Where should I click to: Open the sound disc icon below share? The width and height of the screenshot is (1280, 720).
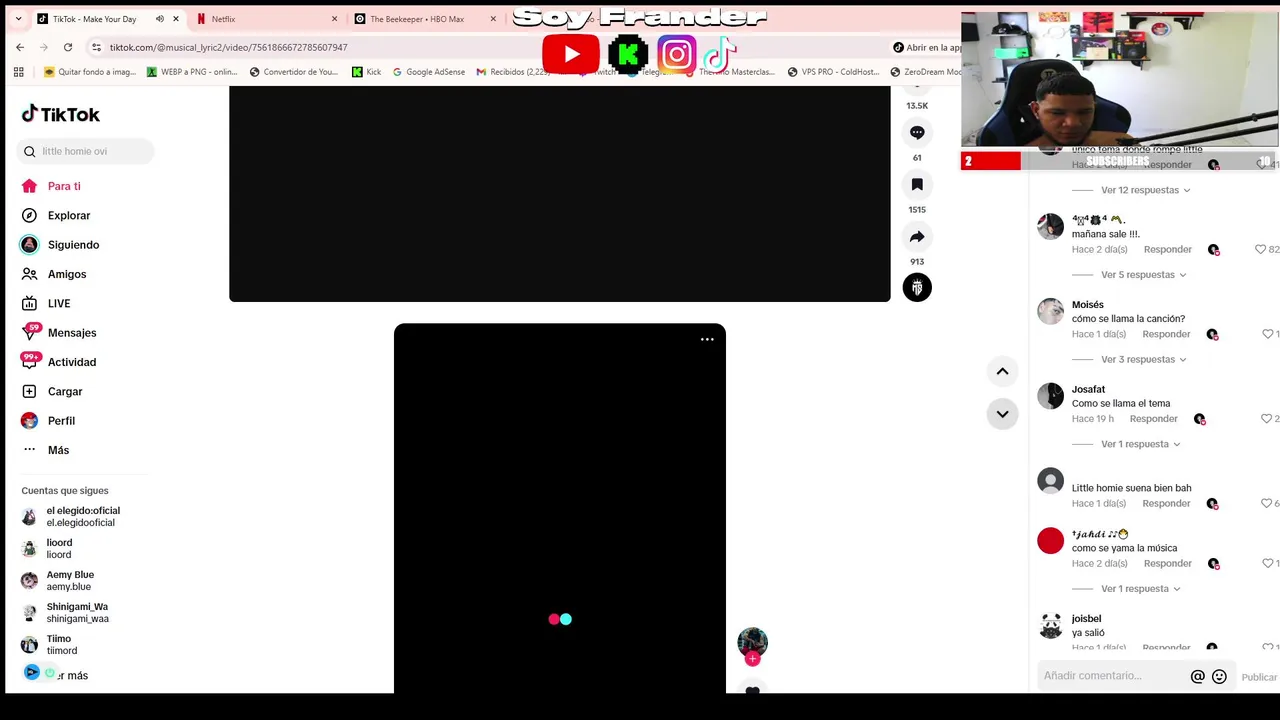coord(917,288)
